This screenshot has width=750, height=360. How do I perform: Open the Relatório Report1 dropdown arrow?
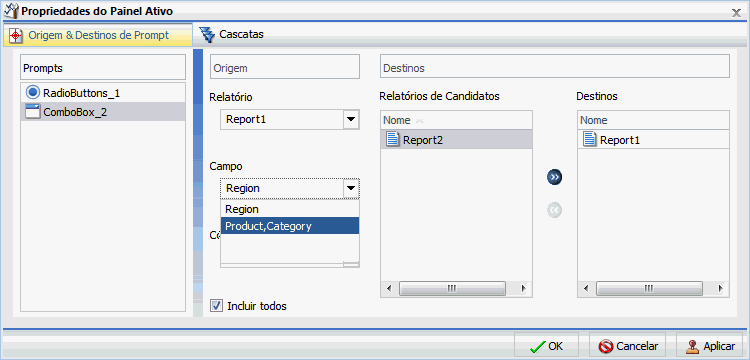(351, 120)
